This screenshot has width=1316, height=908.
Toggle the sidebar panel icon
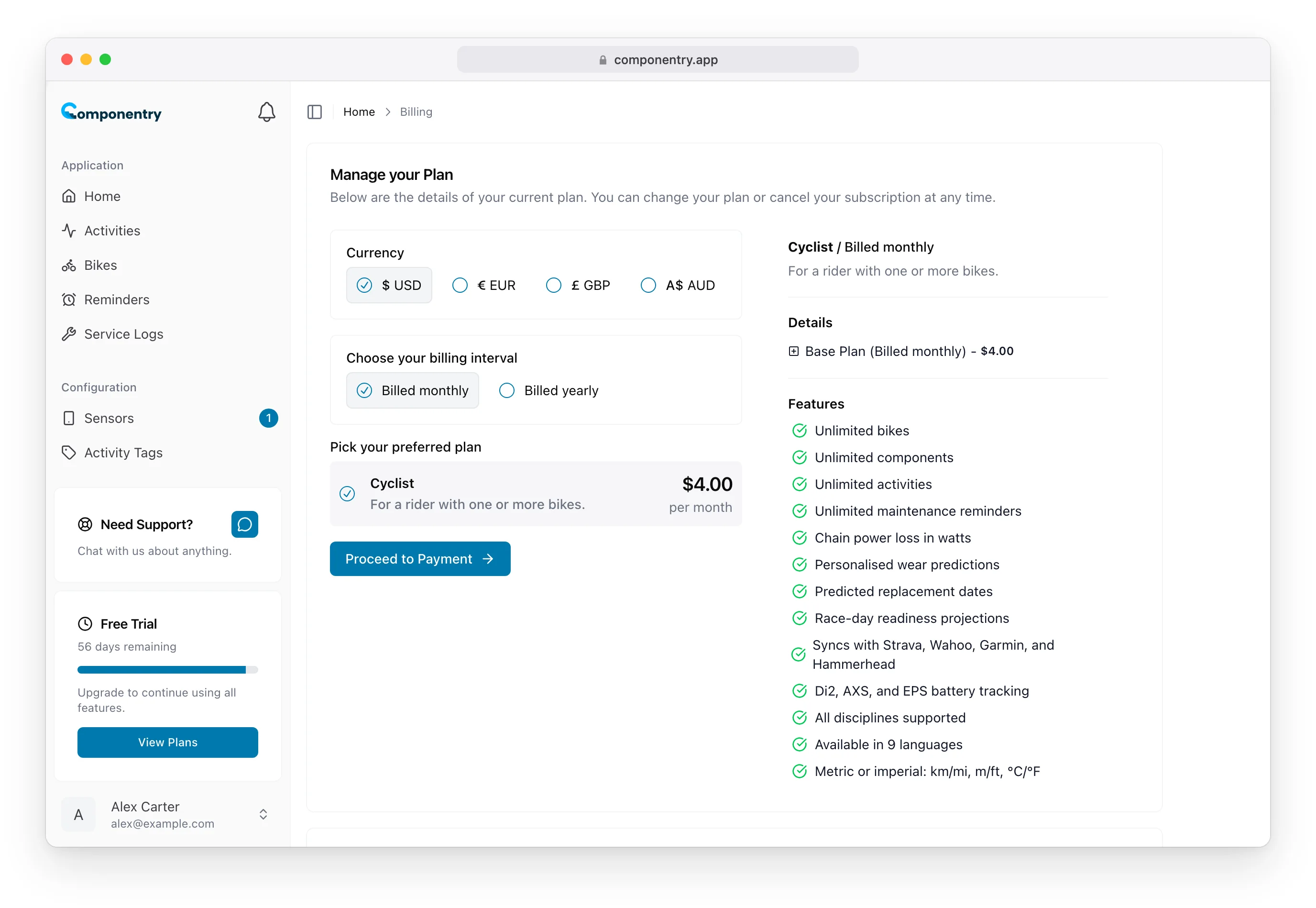click(315, 112)
